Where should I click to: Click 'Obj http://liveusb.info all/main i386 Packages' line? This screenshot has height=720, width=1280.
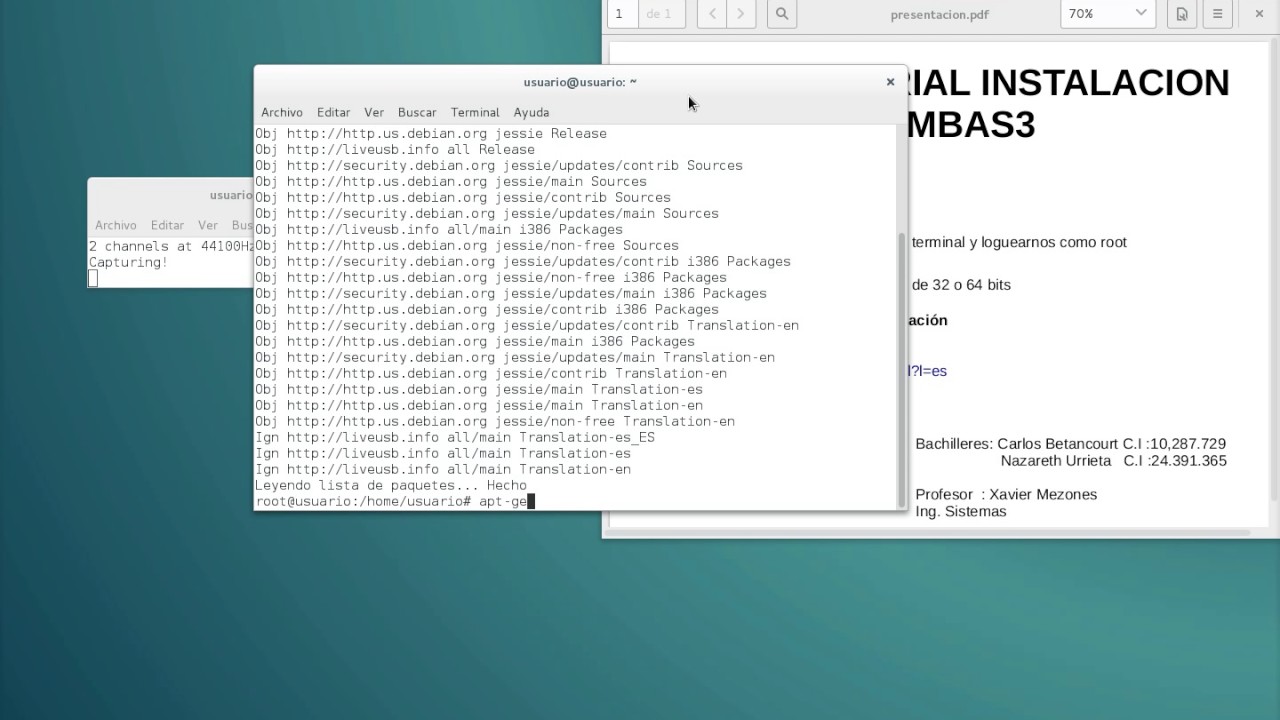tap(439, 229)
